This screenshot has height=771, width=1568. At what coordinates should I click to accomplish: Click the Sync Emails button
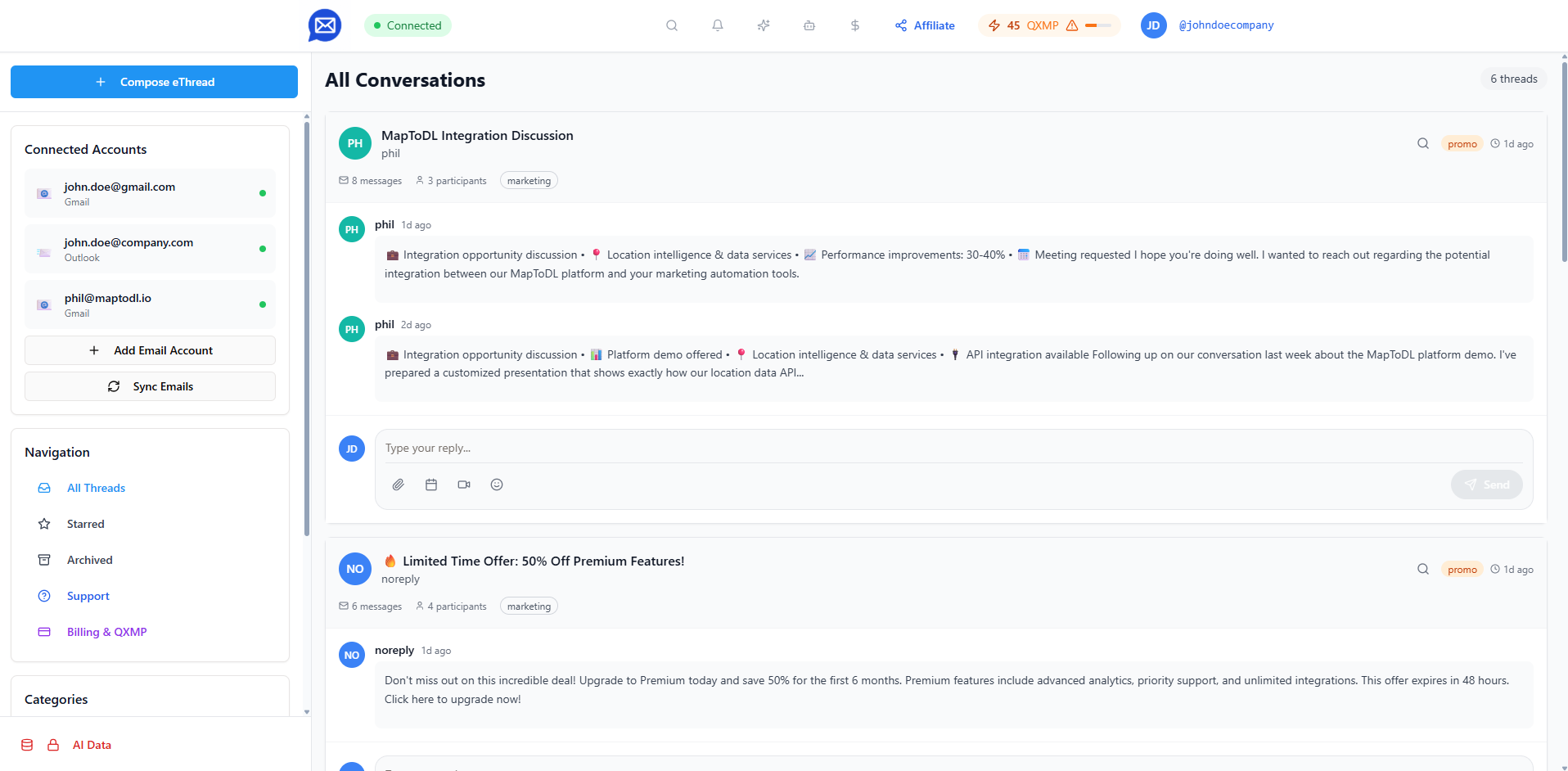150,386
